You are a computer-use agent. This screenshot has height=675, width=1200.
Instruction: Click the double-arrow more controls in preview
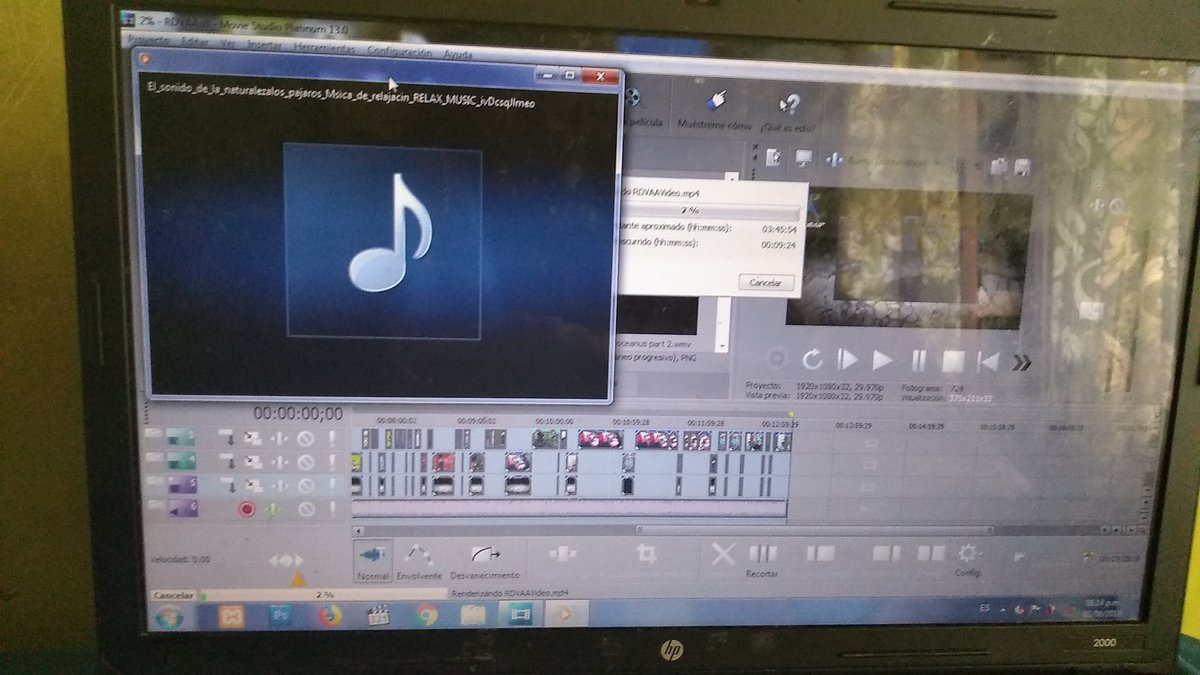(1020, 363)
